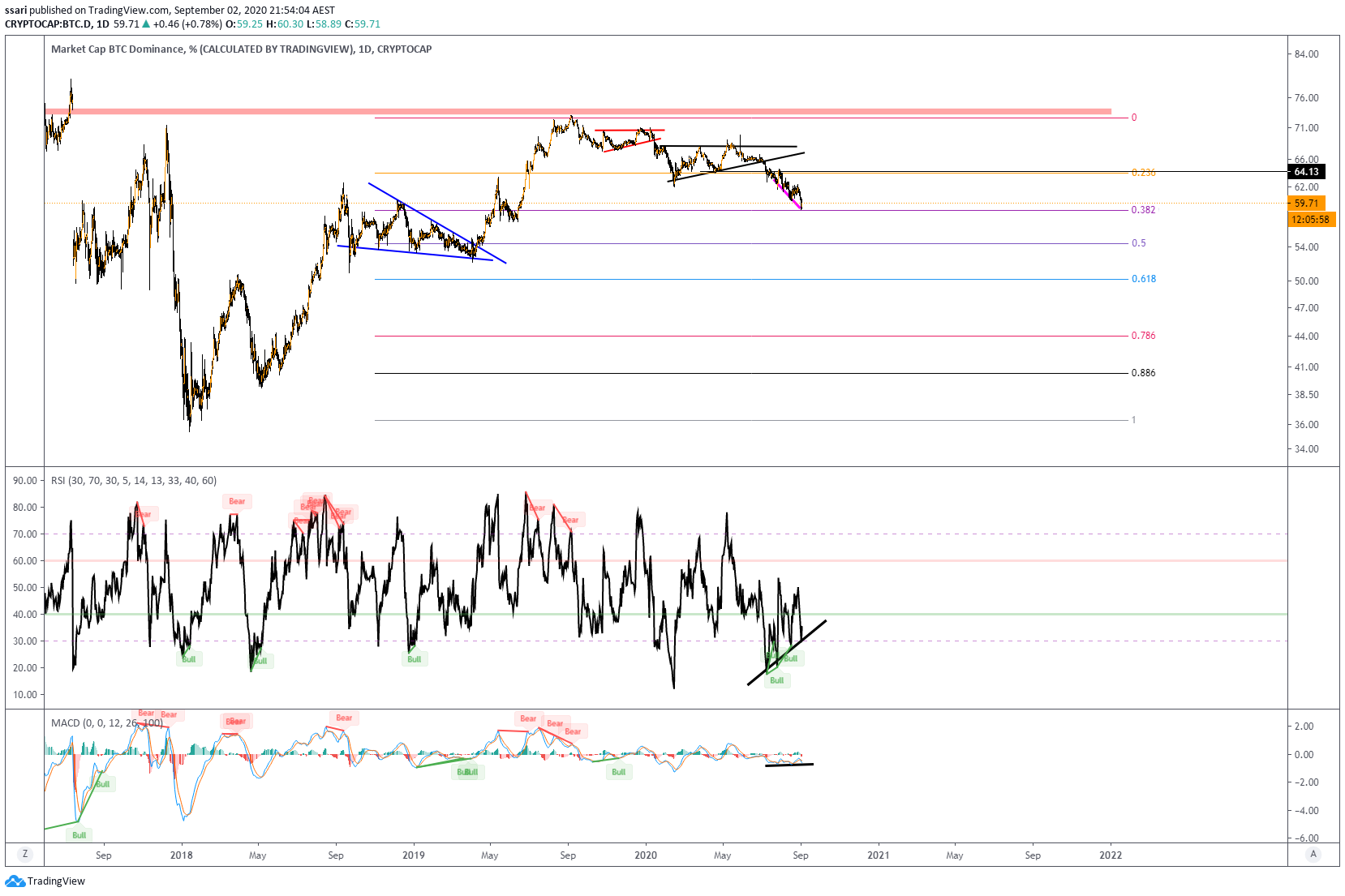1345x896 pixels.
Task: Click the 64.13 black price label
Action: (1307, 172)
